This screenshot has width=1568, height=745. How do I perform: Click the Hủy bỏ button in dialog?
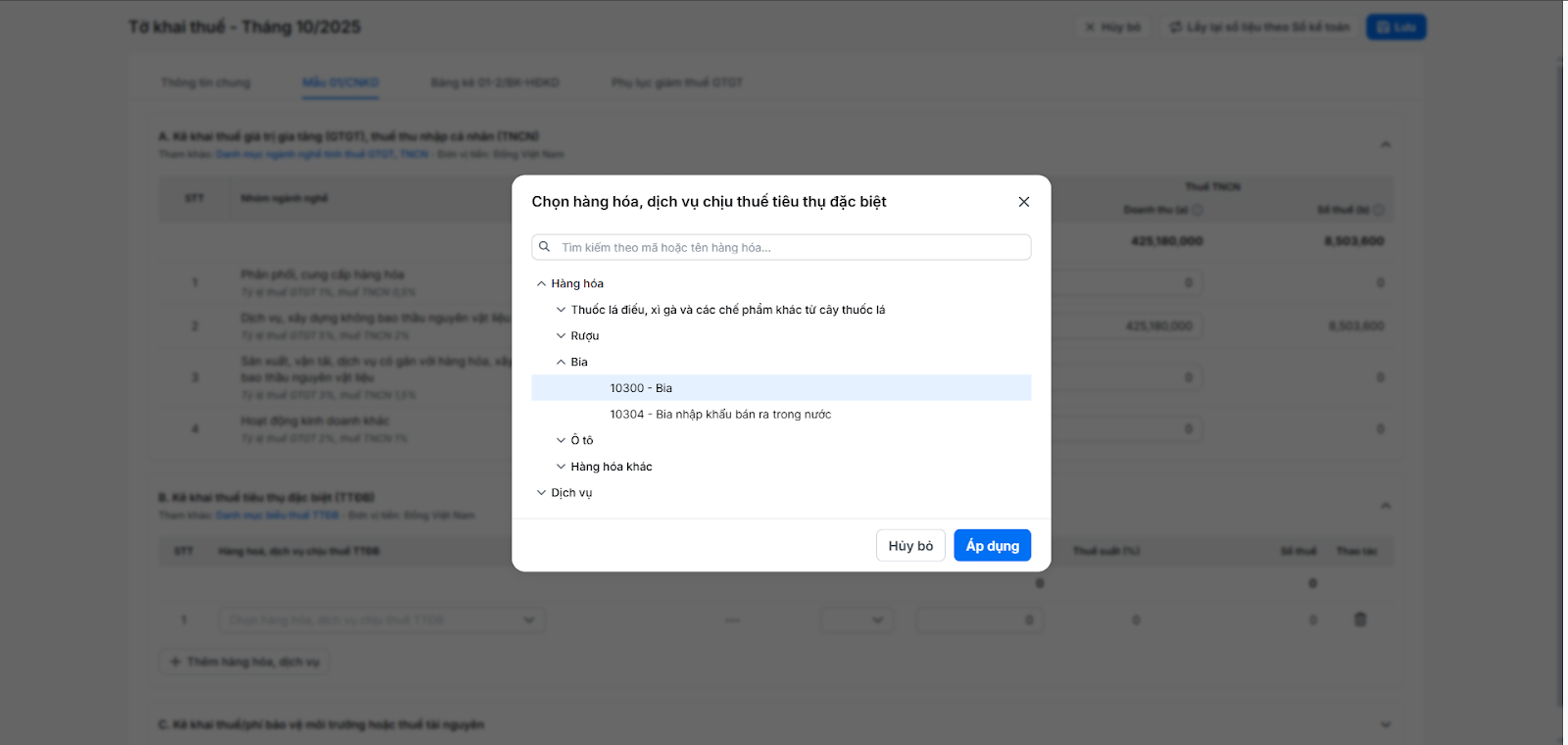[x=910, y=546]
